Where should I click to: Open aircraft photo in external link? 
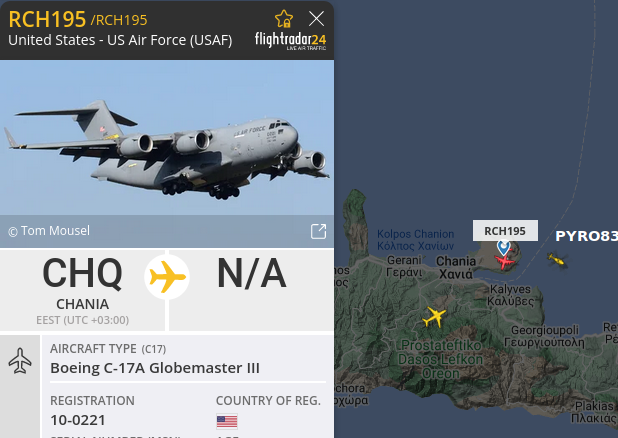click(318, 231)
